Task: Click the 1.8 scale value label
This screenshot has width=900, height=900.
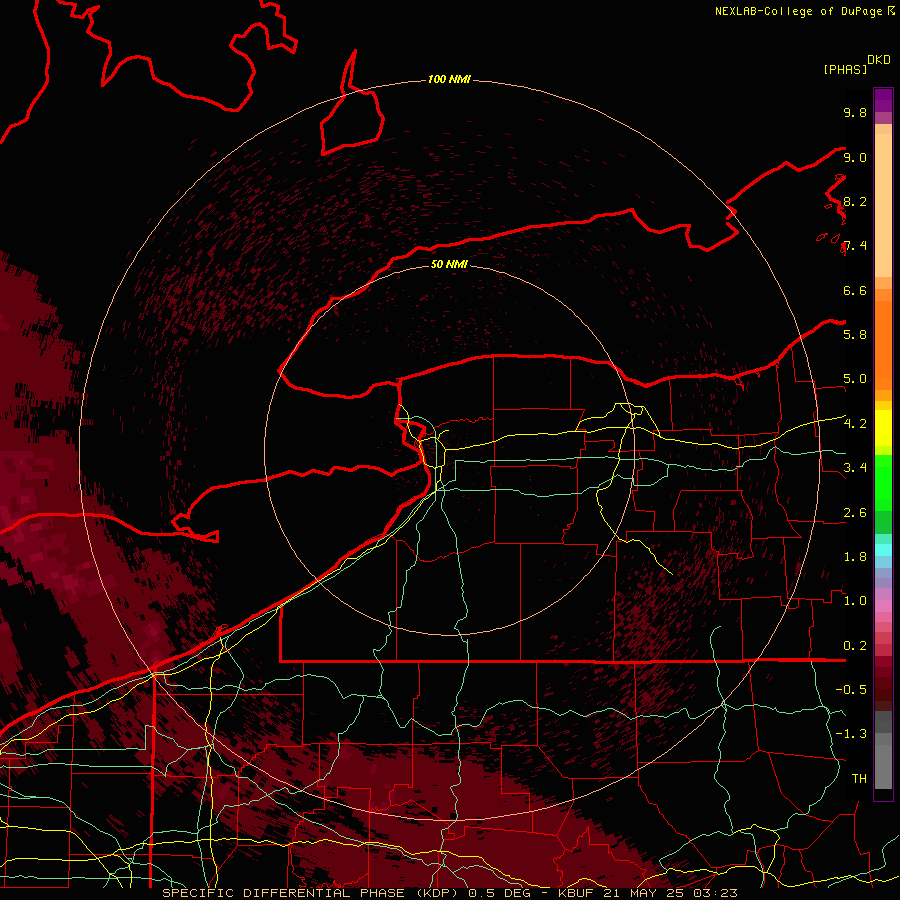Action: click(855, 557)
